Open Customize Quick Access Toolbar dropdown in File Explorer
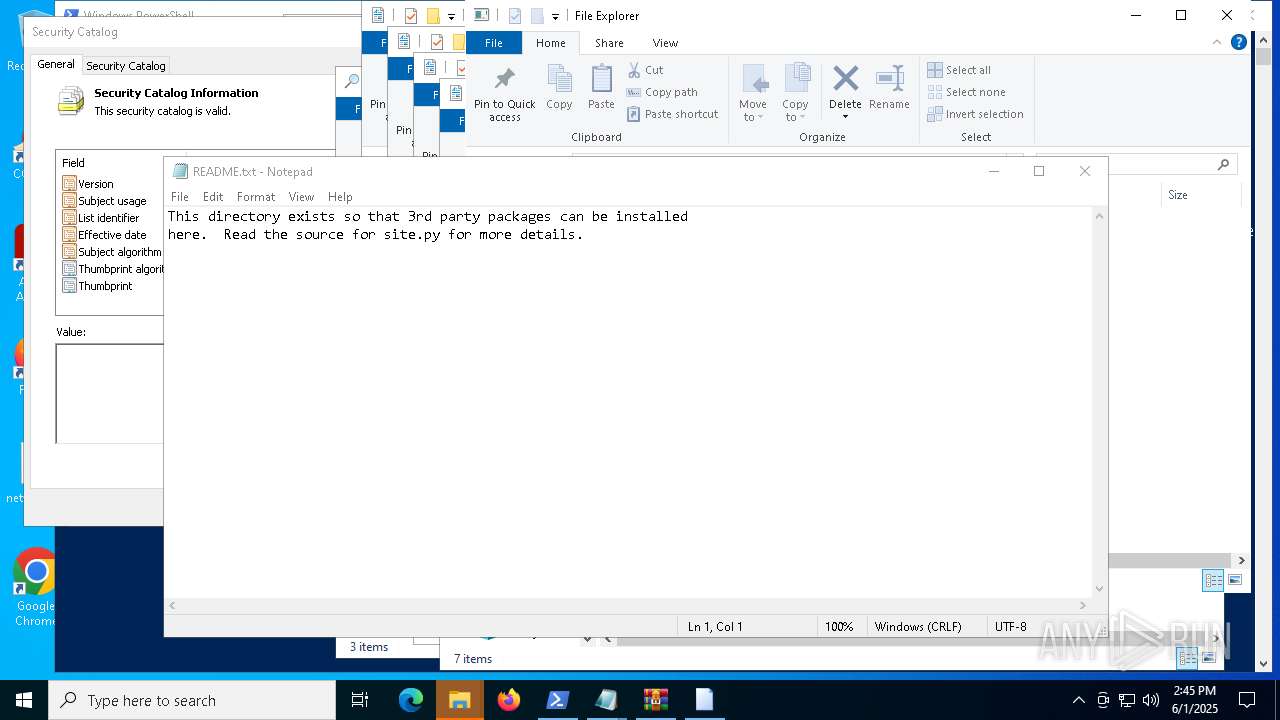This screenshot has height=720, width=1280. point(555,16)
